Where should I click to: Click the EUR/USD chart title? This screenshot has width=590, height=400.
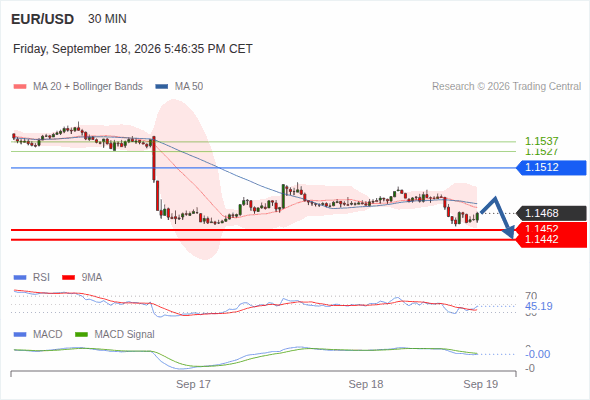pos(43,19)
